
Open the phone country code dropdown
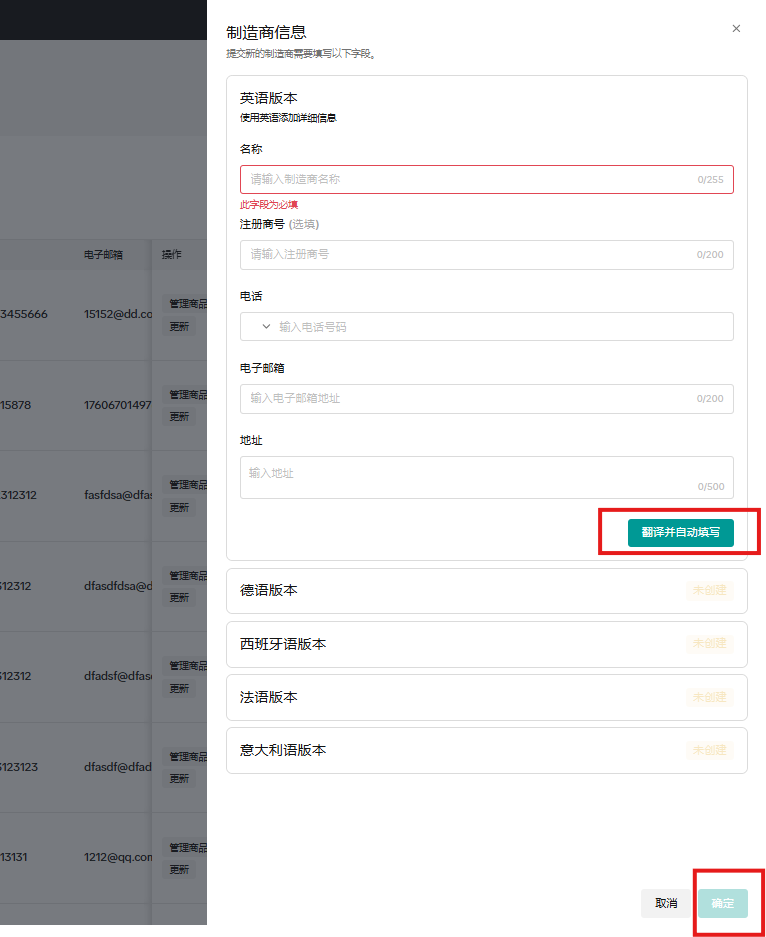click(263, 326)
